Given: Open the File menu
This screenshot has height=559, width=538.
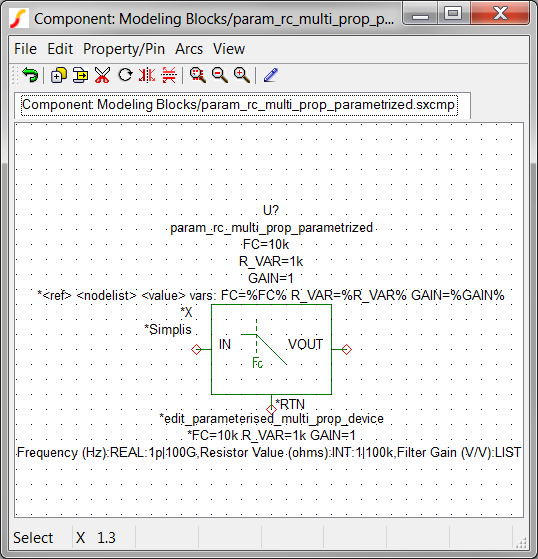Looking at the screenshot, I should [x=25, y=49].
